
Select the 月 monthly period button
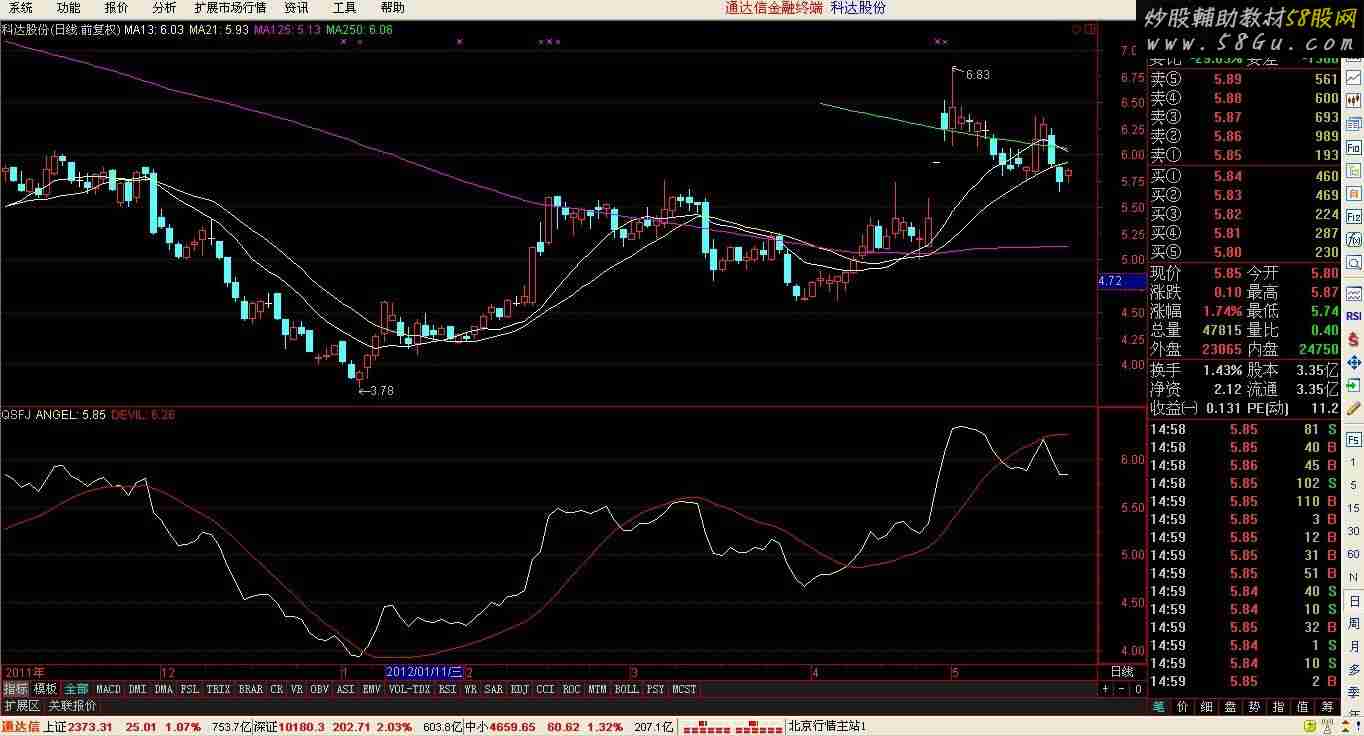1354,646
